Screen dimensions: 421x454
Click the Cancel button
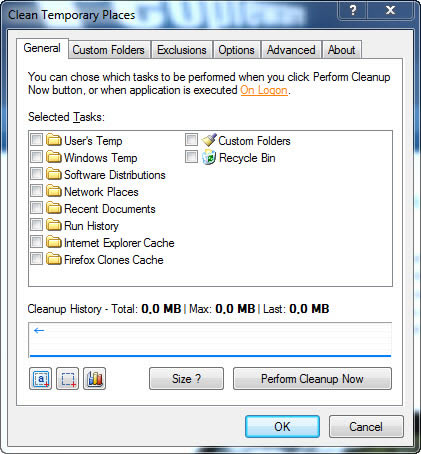pyautogui.click(x=366, y=427)
